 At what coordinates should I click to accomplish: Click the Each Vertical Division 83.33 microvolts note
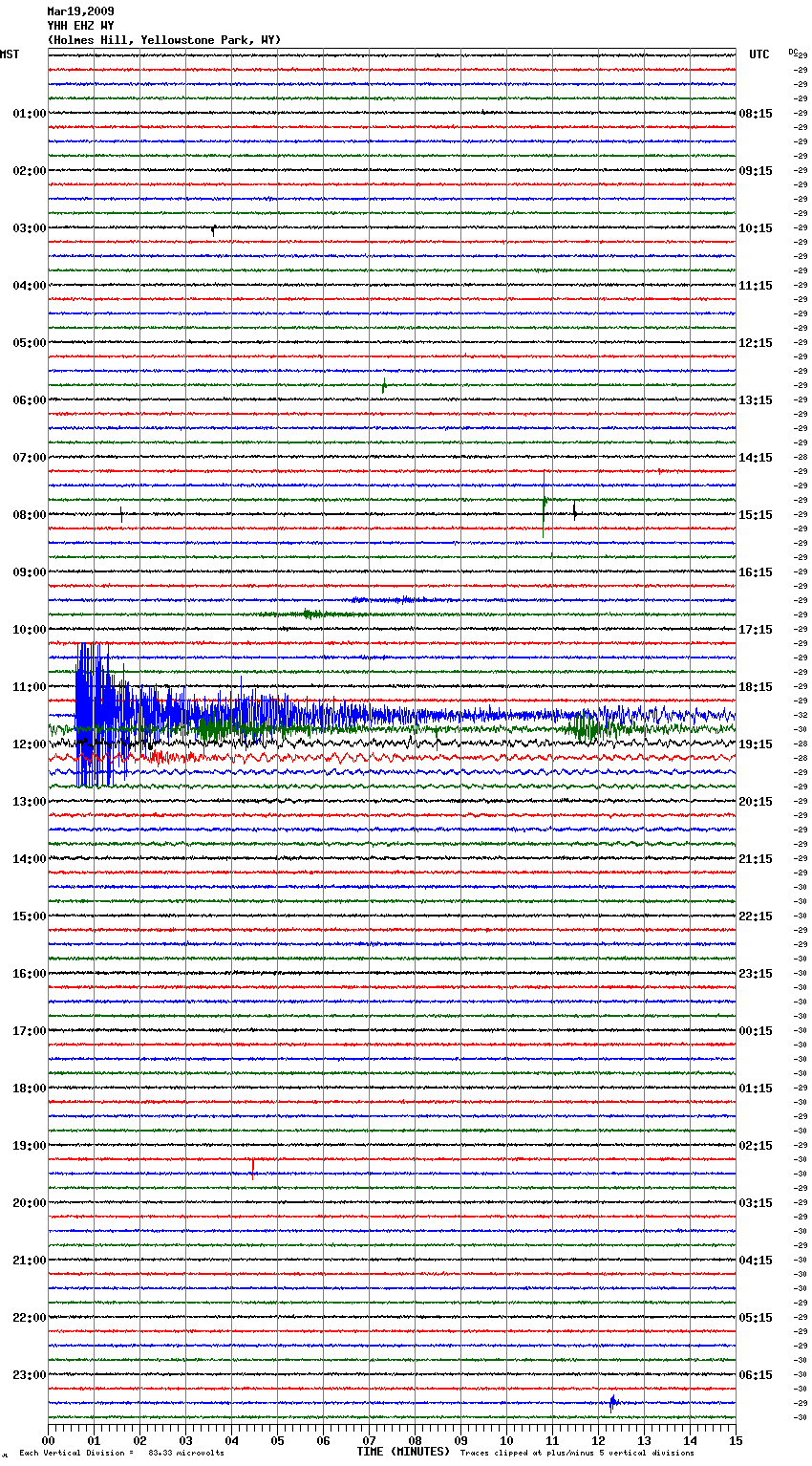coord(121,1454)
